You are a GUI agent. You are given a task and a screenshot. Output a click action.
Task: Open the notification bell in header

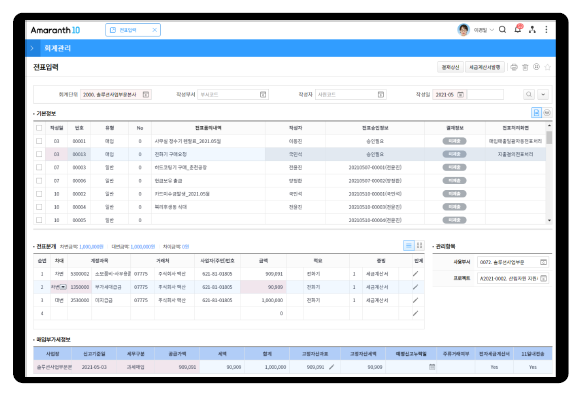click(518, 29)
